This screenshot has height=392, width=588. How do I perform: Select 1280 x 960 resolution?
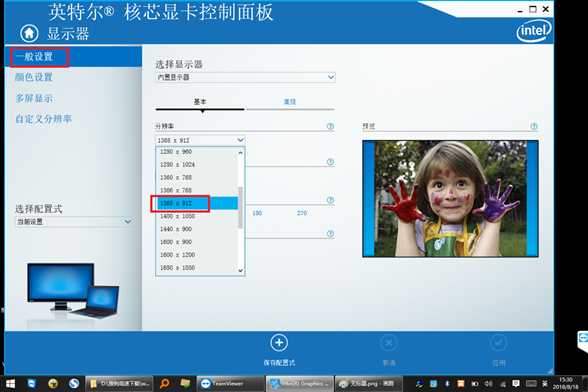(197, 152)
